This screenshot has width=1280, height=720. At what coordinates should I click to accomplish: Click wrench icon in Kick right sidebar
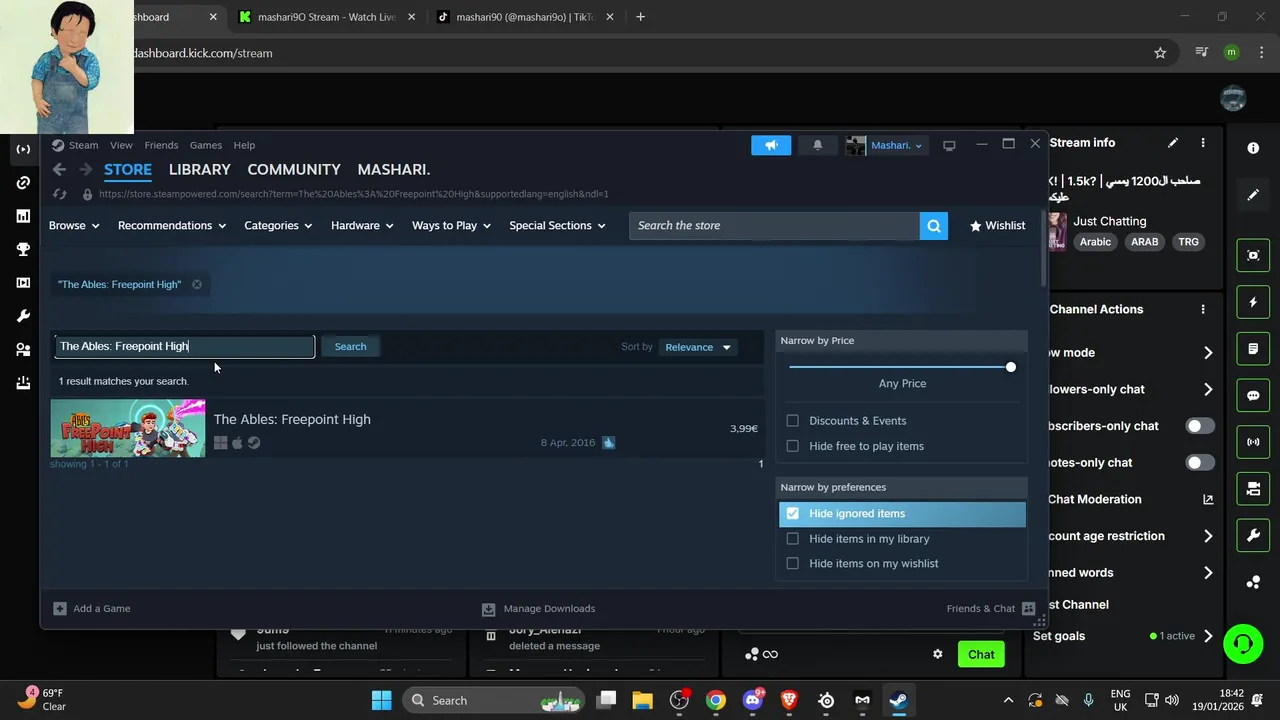click(x=1253, y=535)
